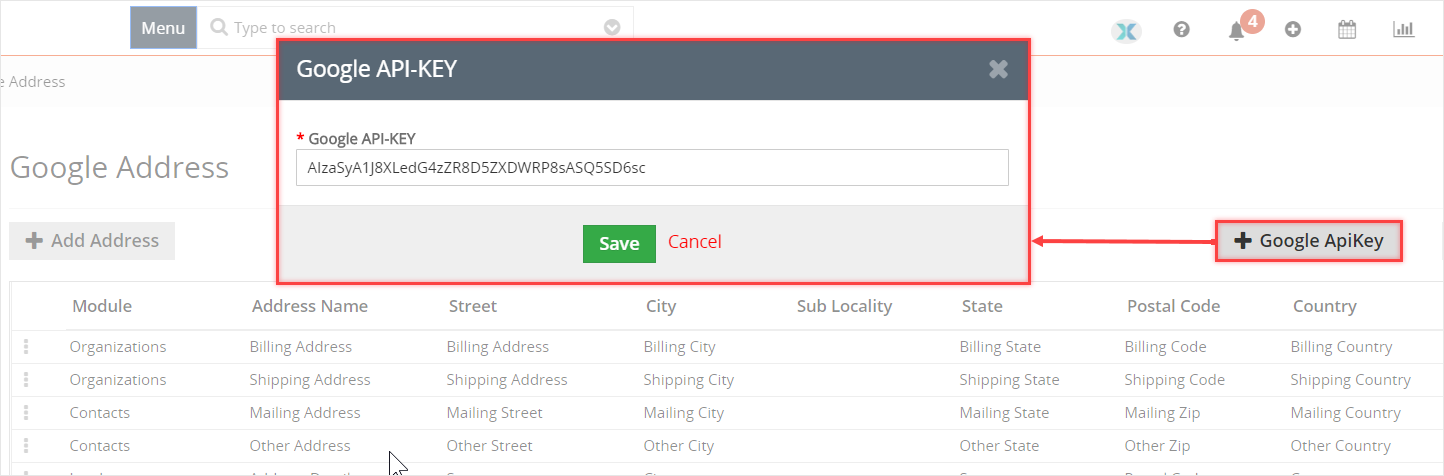Click Billing Address in Address Name column
This screenshot has height=476, width=1444.
click(x=301, y=347)
